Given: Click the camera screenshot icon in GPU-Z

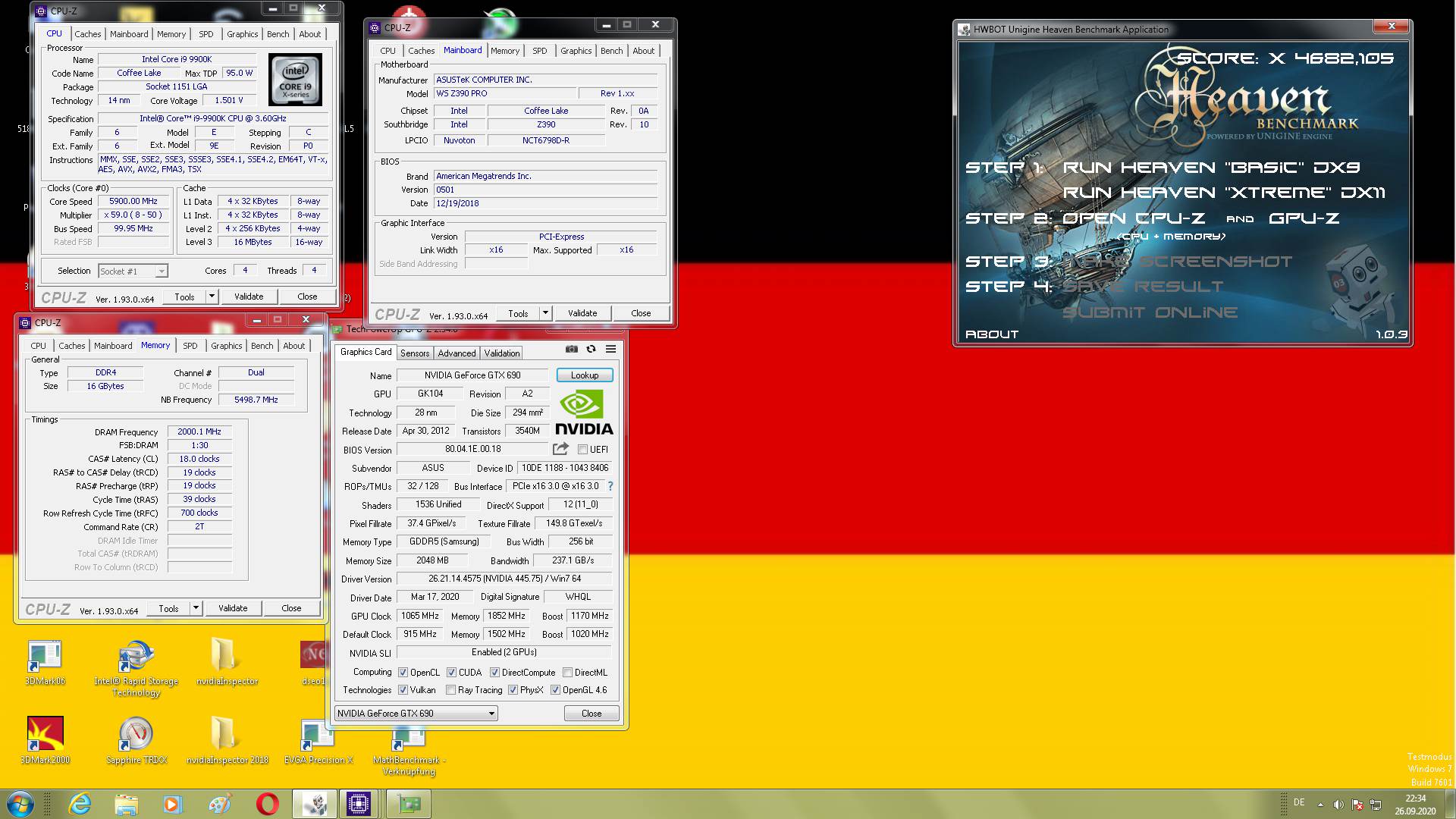Looking at the screenshot, I should point(572,349).
